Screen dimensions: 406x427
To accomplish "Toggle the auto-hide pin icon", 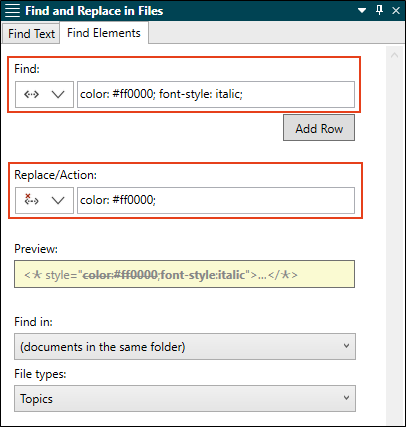I will click(x=379, y=10).
